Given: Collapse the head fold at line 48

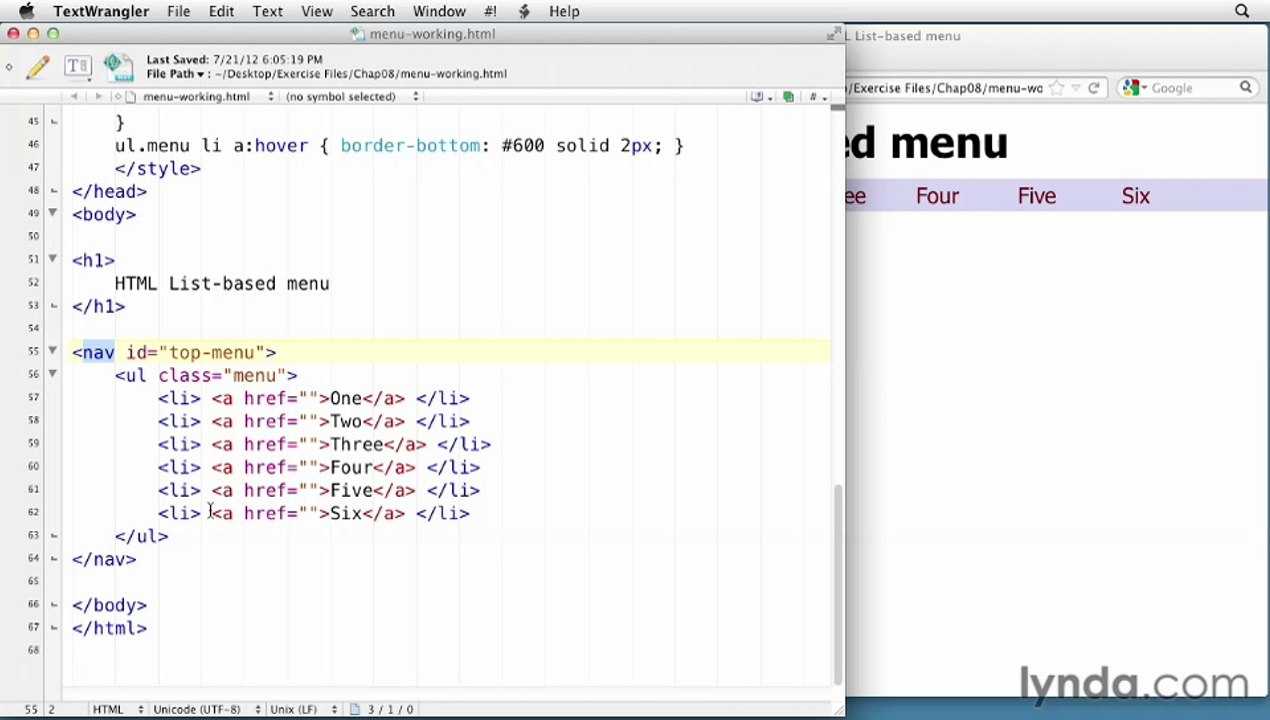Looking at the screenshot, I should (x=53, y=191).
